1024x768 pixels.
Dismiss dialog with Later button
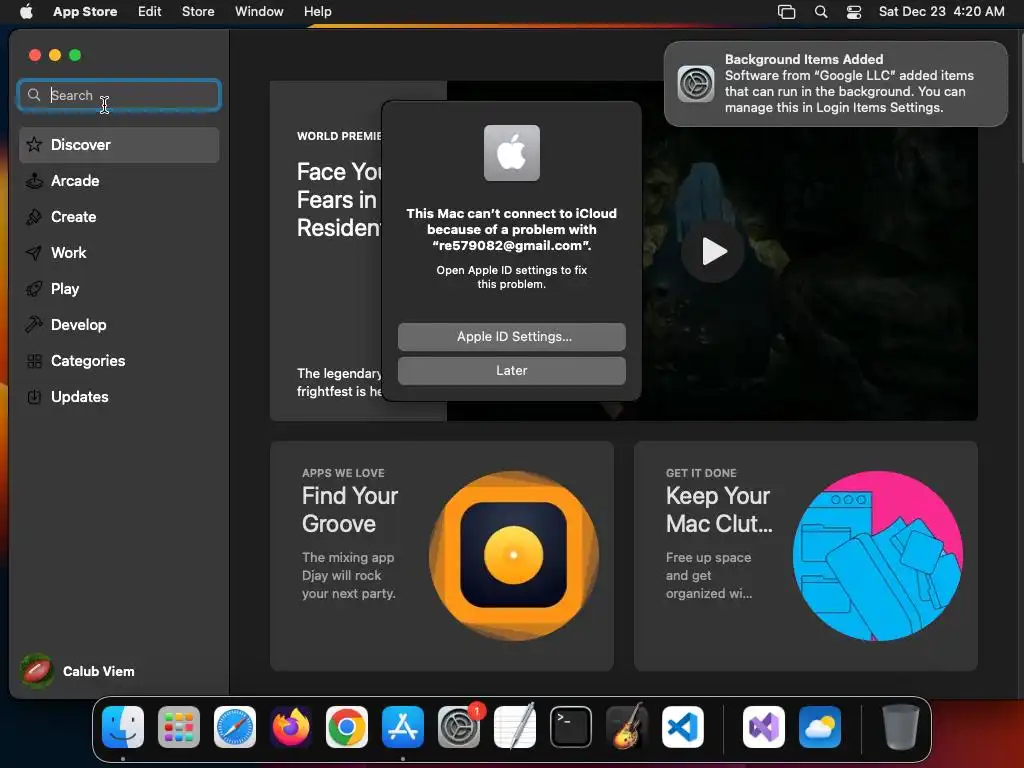[511, 371]
